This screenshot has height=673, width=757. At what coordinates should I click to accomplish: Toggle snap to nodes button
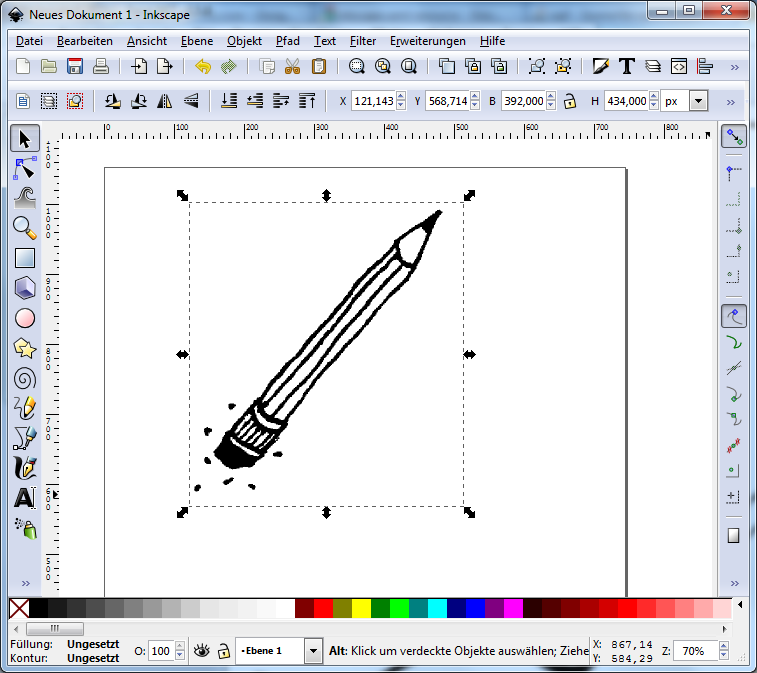point(734,316)
